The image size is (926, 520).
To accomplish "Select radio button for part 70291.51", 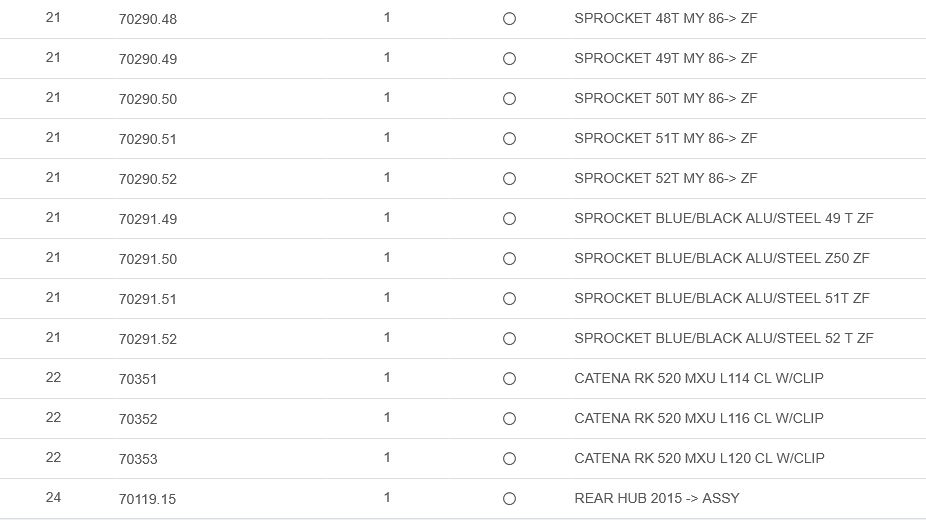I will 509,299.
